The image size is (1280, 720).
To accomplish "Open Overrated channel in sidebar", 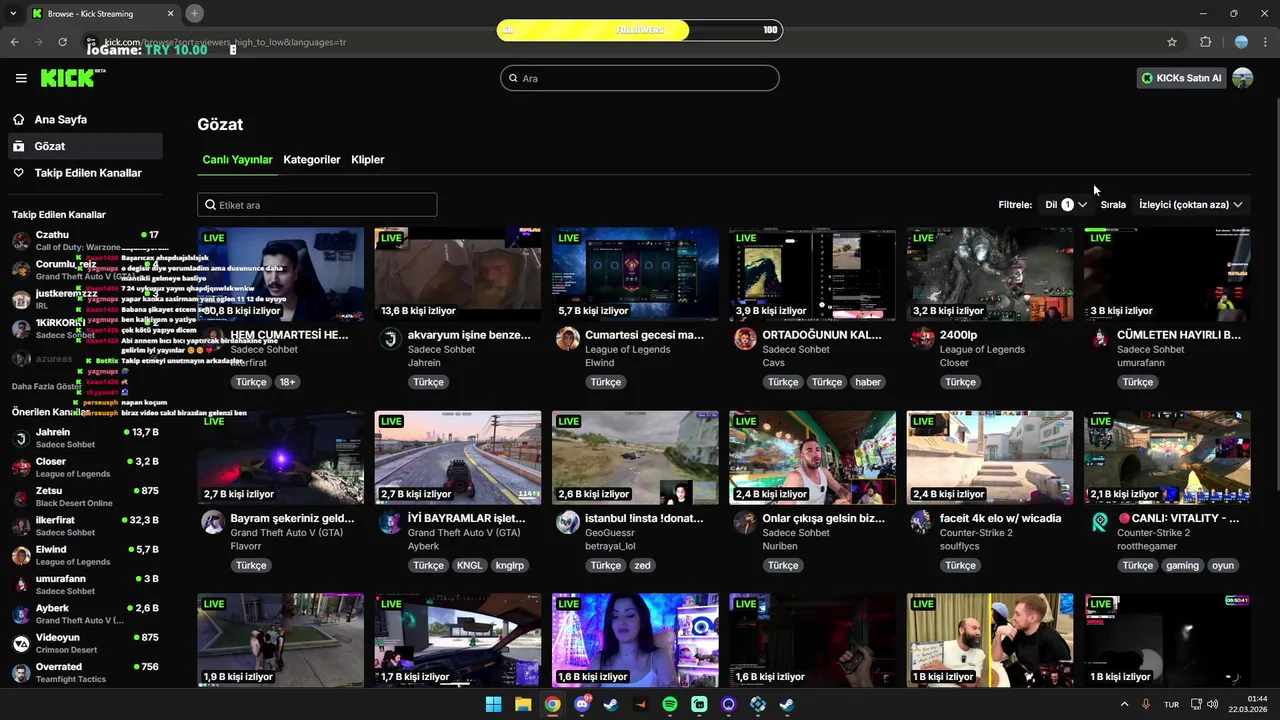I will (86, 672).
